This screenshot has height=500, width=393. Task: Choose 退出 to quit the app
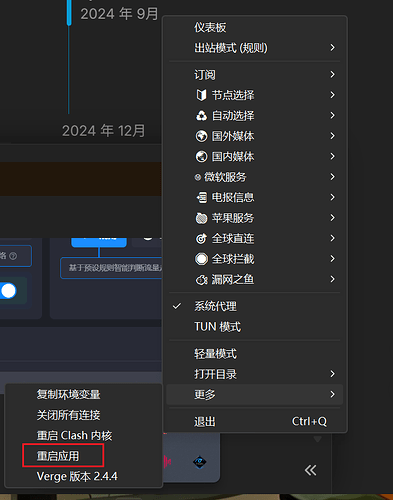255,422
